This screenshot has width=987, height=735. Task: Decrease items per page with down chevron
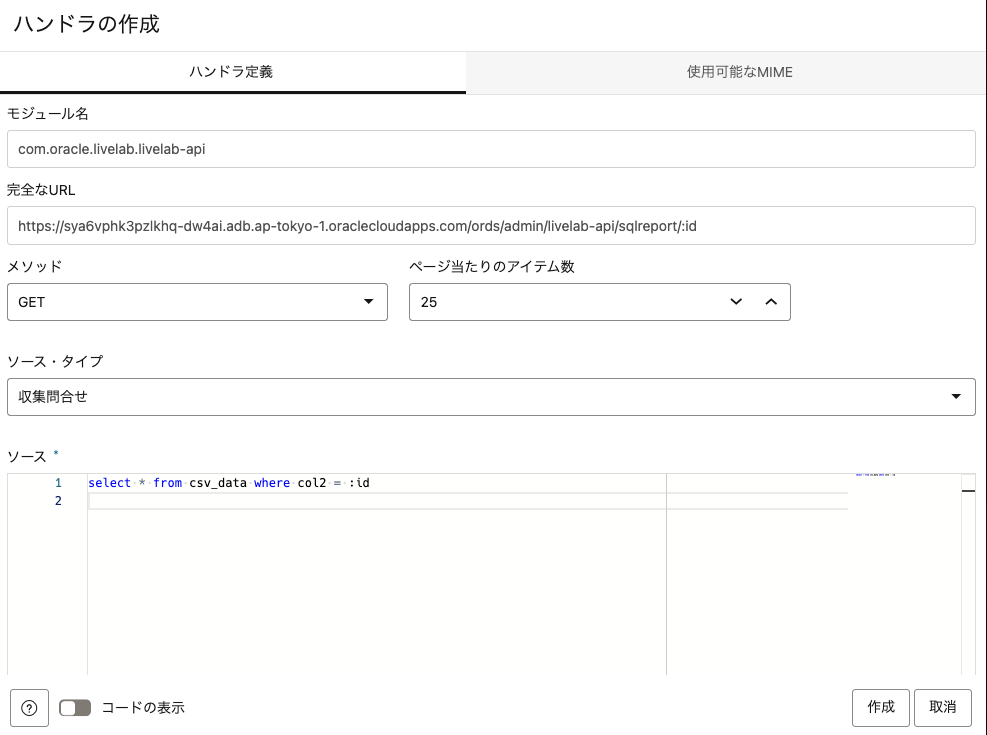(736, 302)
